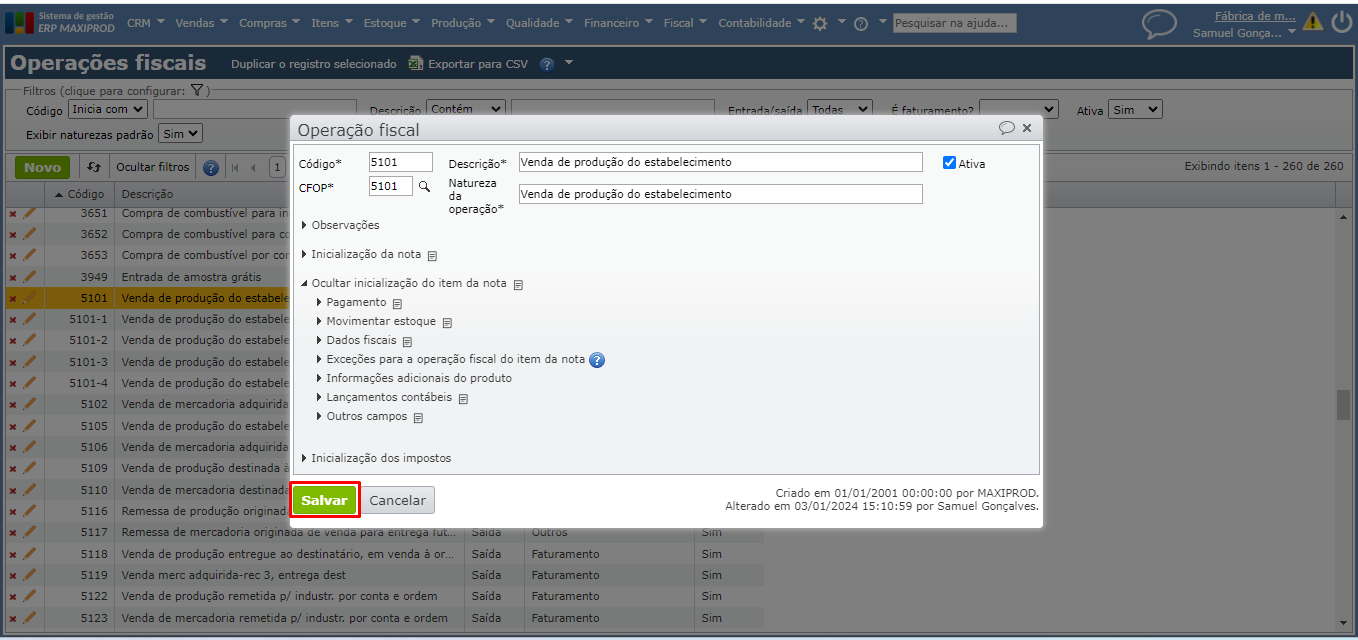Open the CRM menu
Viewport: 1358px width, 640px height.
(x=145, y=23)
